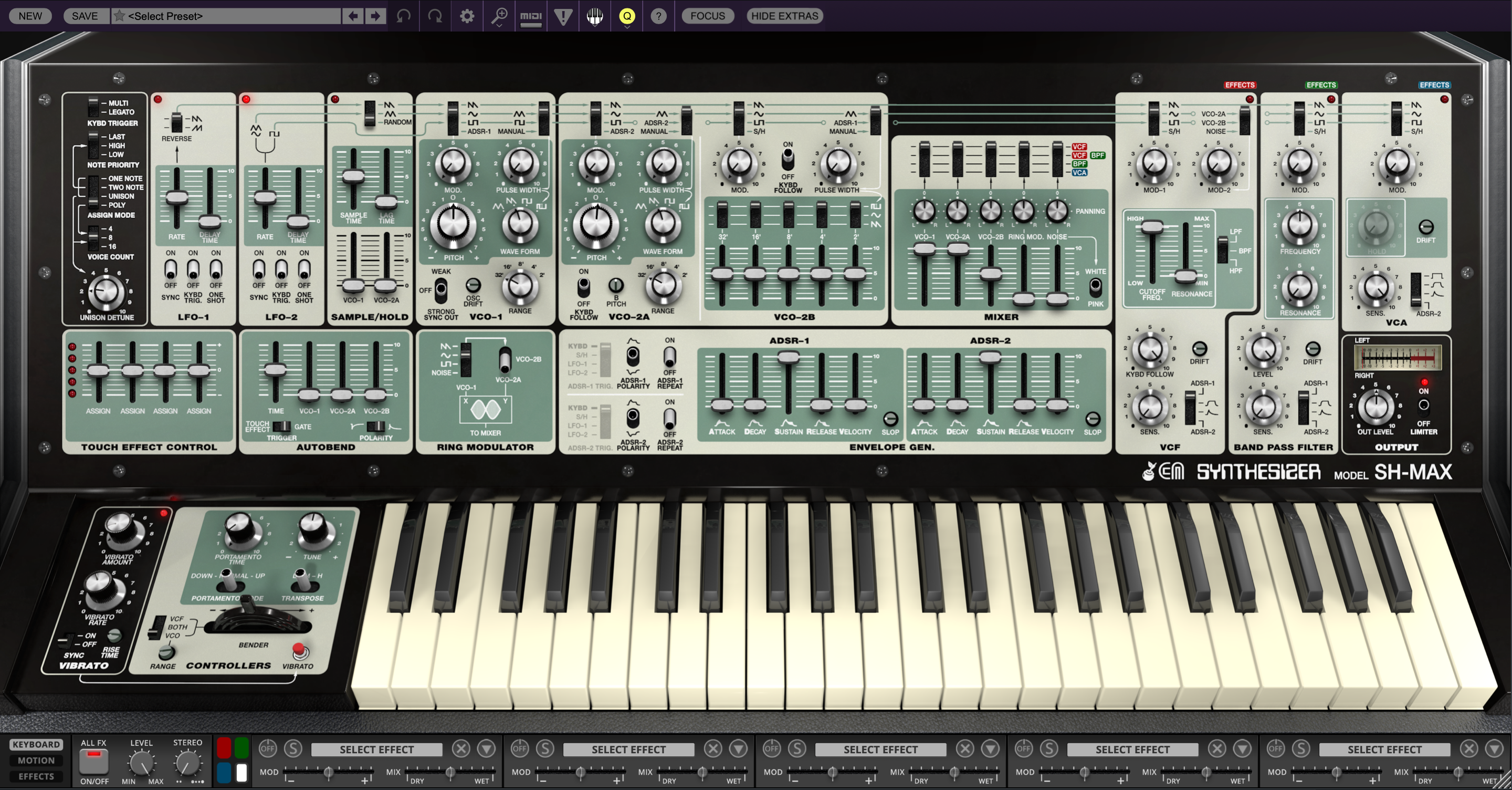Open the Select Preset dropdown

[226, 16]
